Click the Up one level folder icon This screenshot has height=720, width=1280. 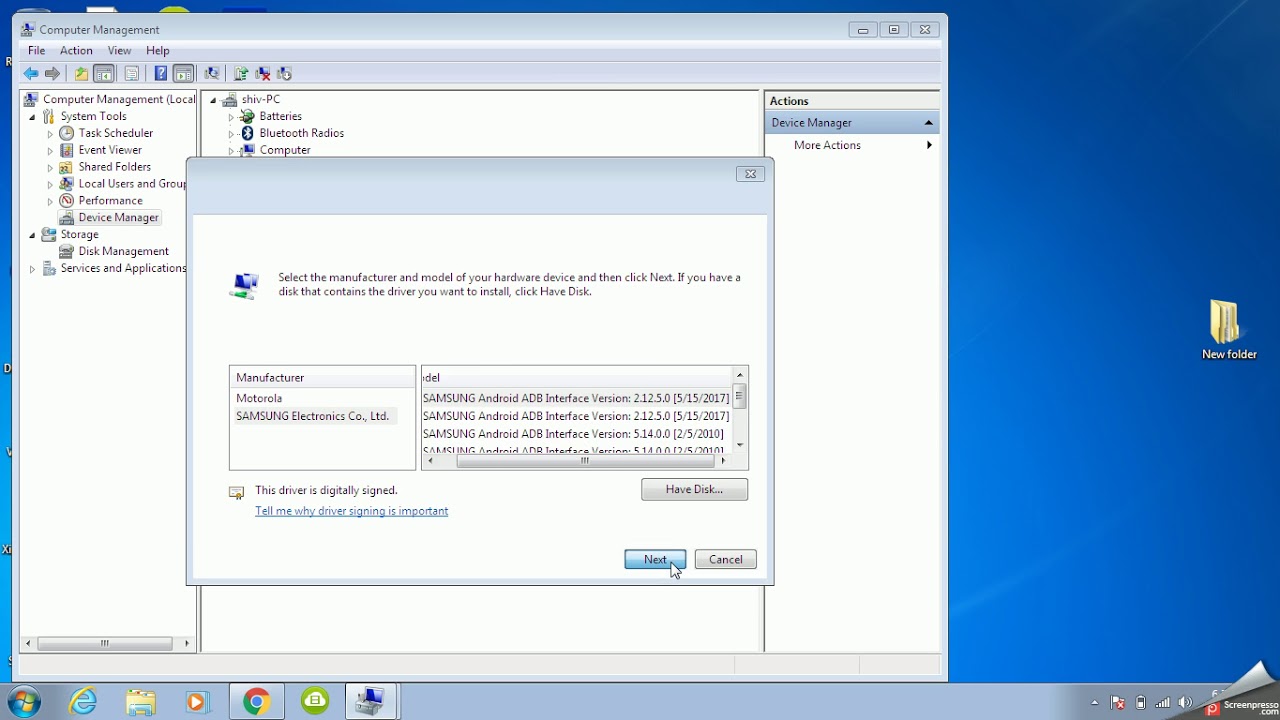click(81, 73)
